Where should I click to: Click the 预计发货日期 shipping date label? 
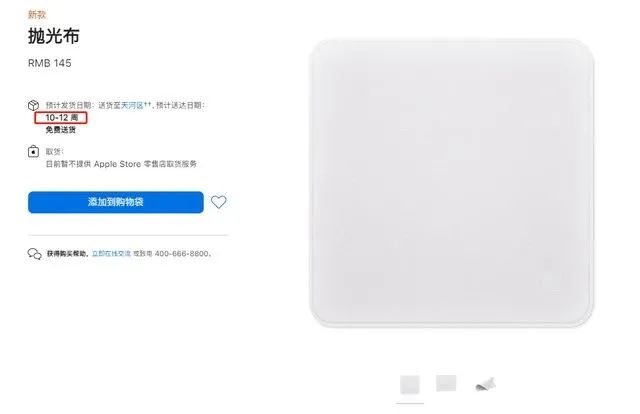pyautogui.click(x=68, y=105)
